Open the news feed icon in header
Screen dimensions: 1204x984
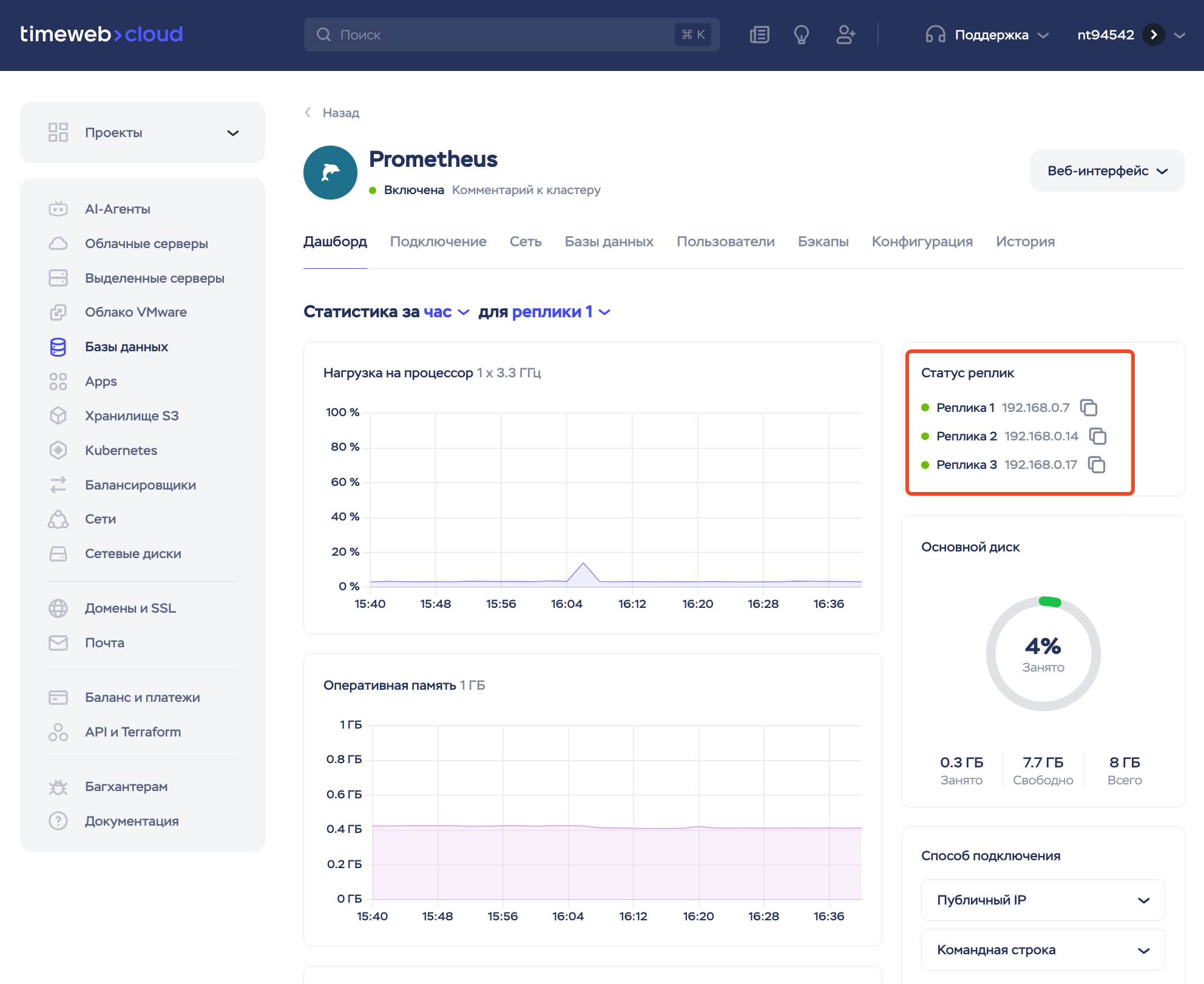759,35
